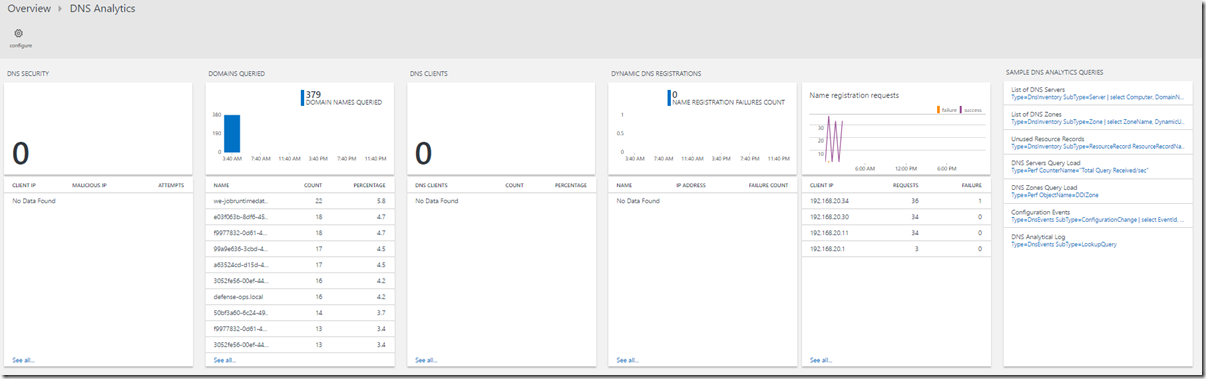Click the REQUESTS column header

point(905,185)
